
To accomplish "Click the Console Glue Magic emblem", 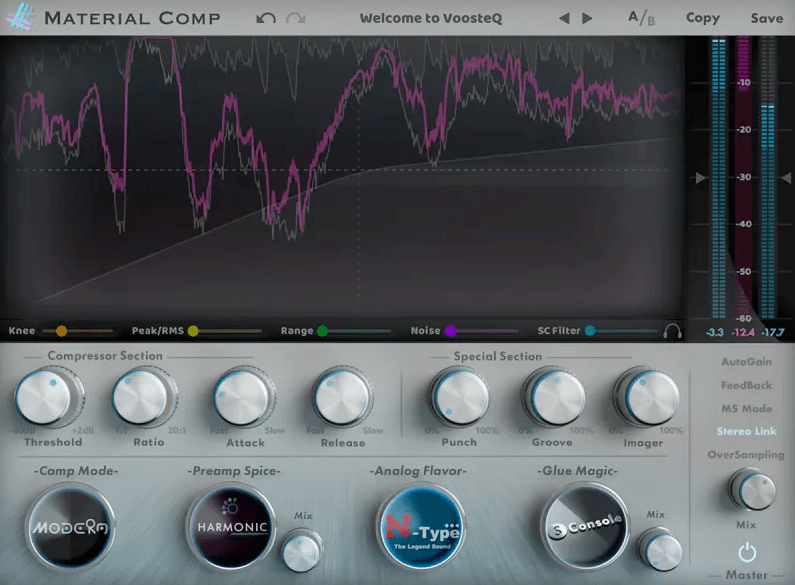I will [x=584, y=524].
